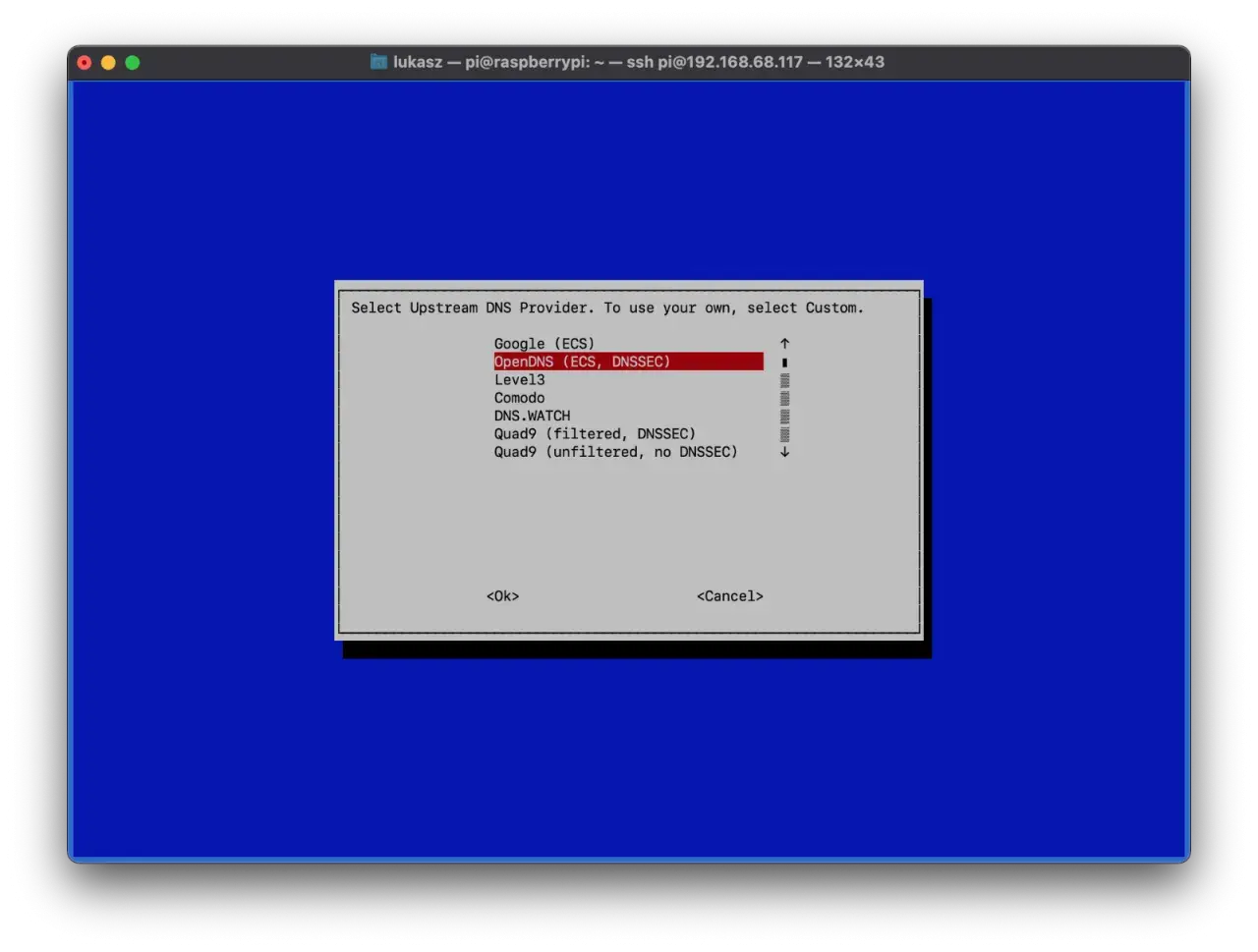The image size is (1258, 952).
Task: Select Quad9 (unfiltered, no DNSSEC)
Action: [615, 452]
